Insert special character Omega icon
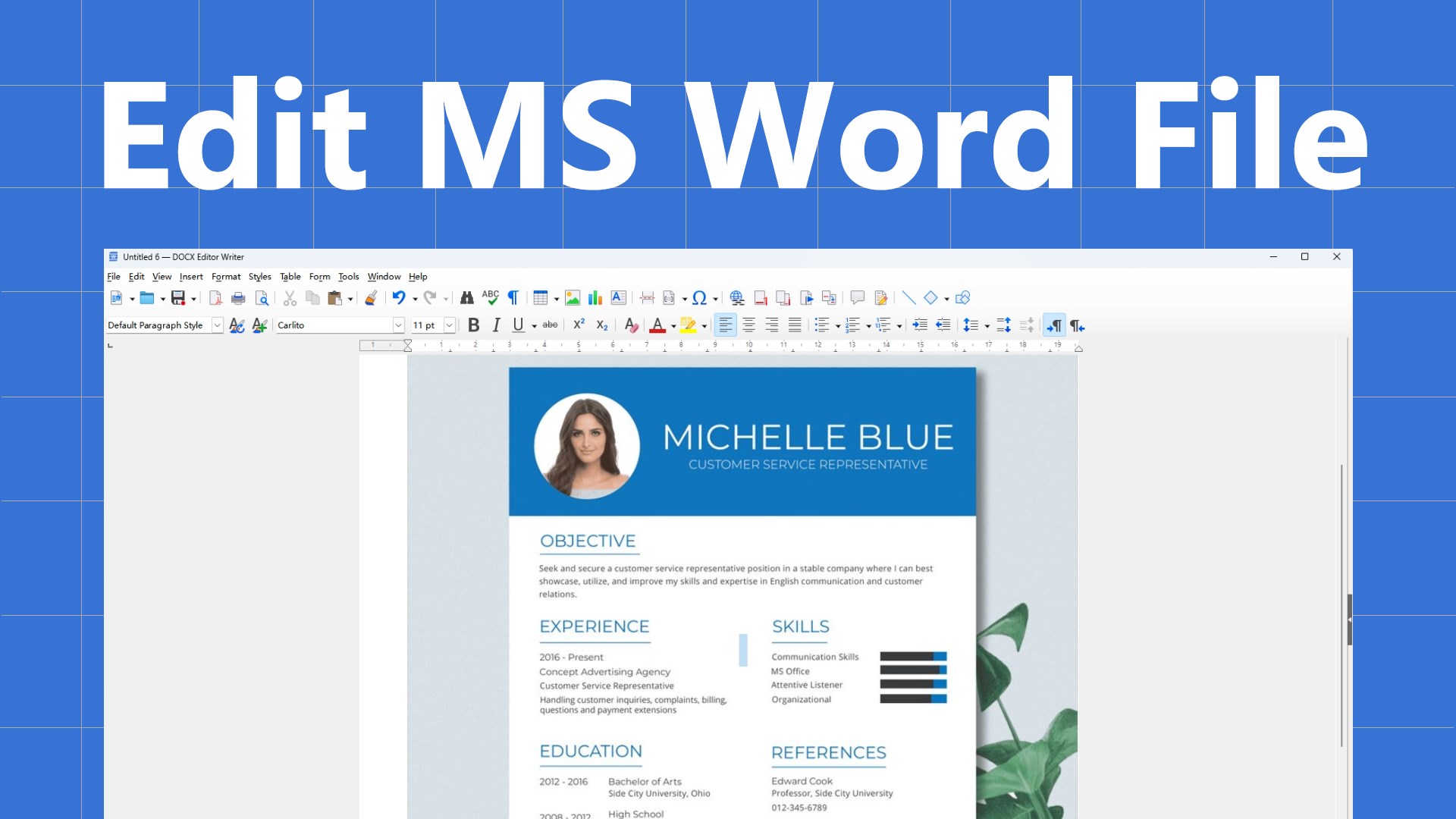 [x=699, y=298]
